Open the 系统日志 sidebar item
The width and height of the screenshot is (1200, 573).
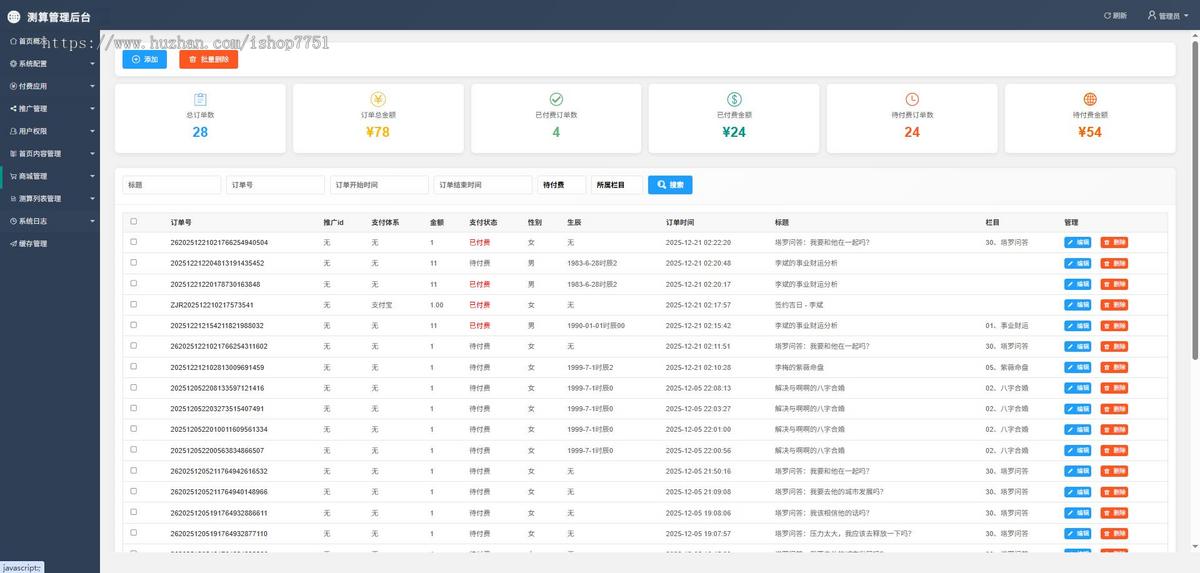click(x=50, y=221)
